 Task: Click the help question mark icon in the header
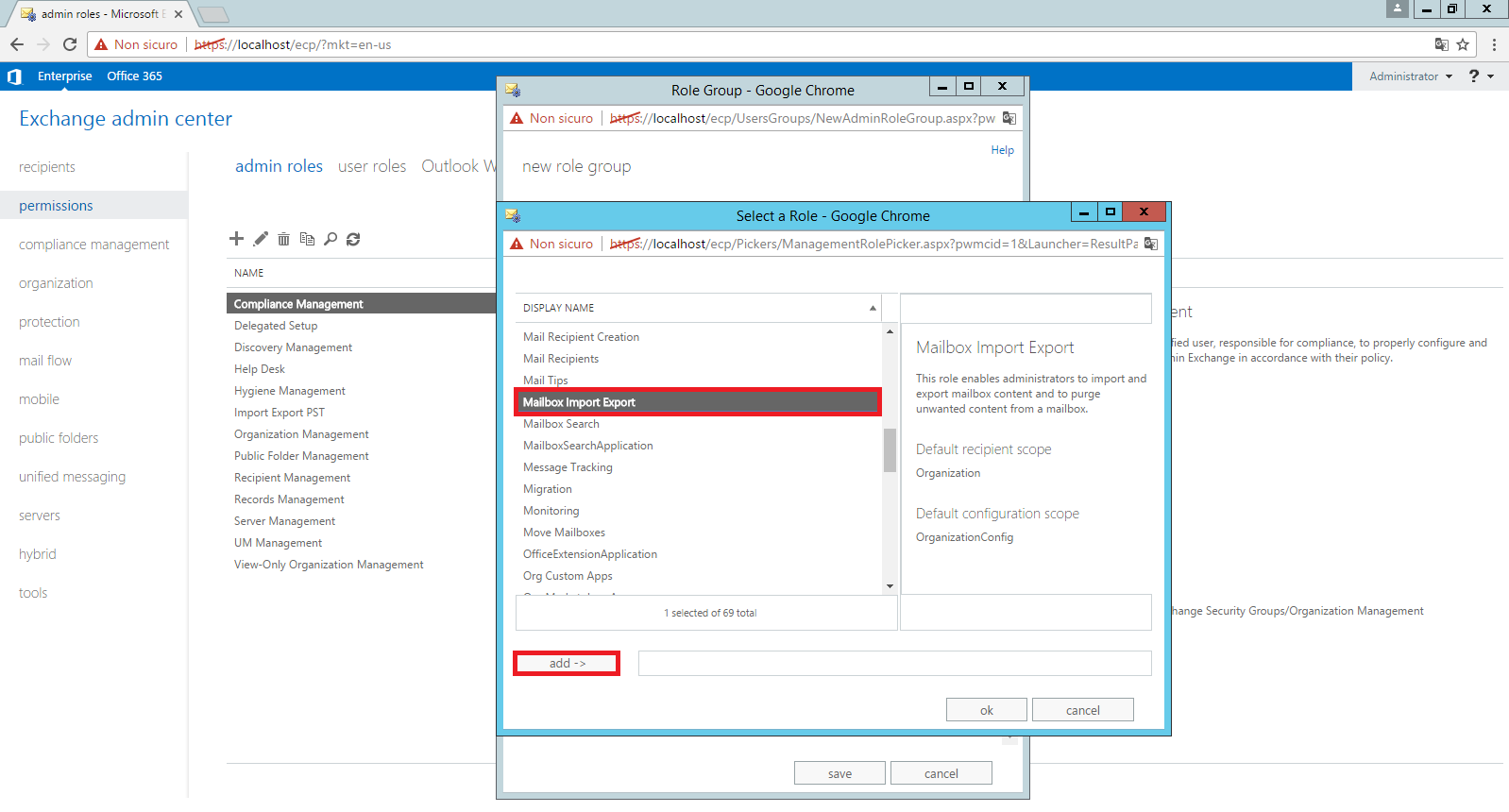(1473, 76)
